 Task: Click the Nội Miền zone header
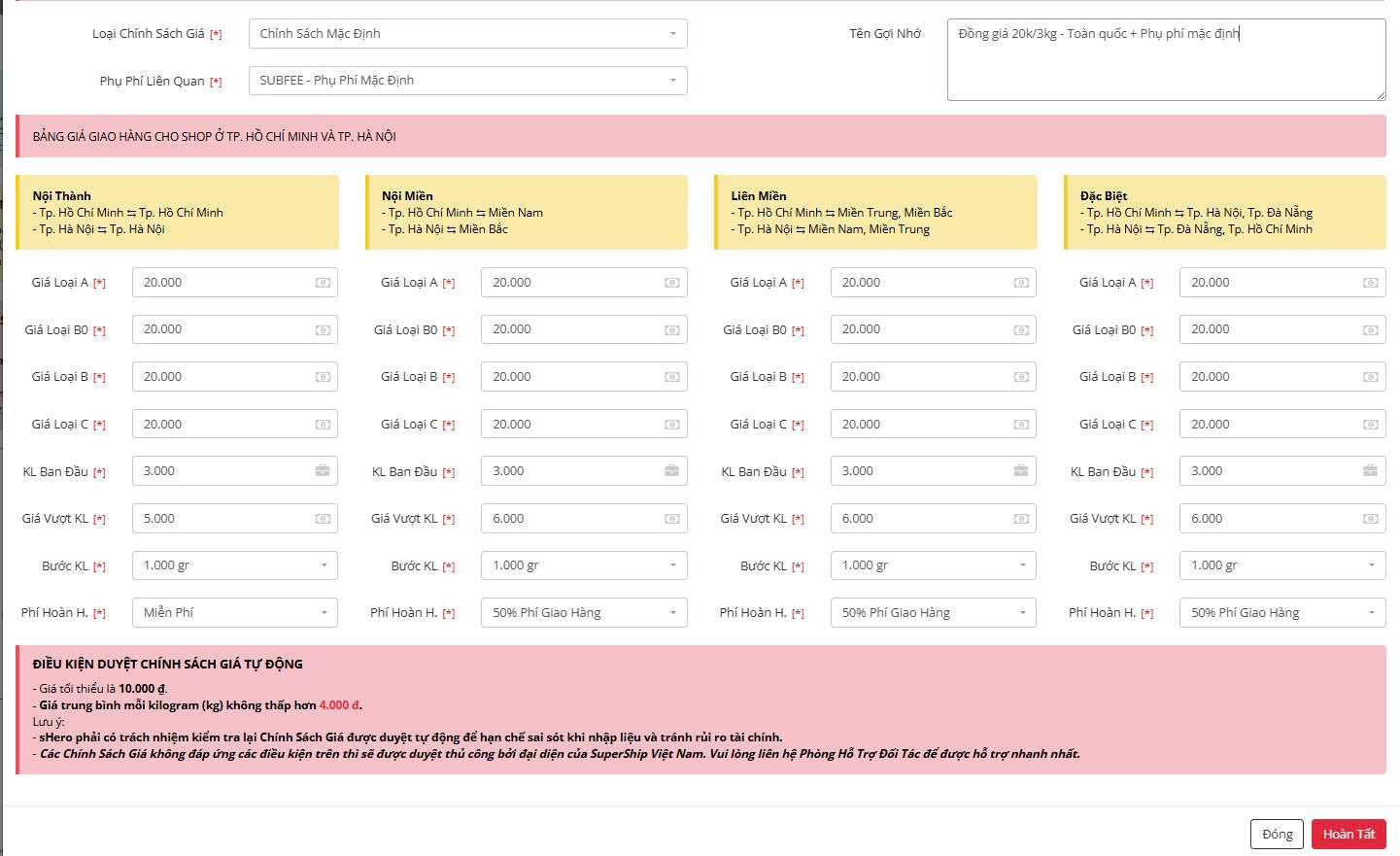(x=527, y=212)
